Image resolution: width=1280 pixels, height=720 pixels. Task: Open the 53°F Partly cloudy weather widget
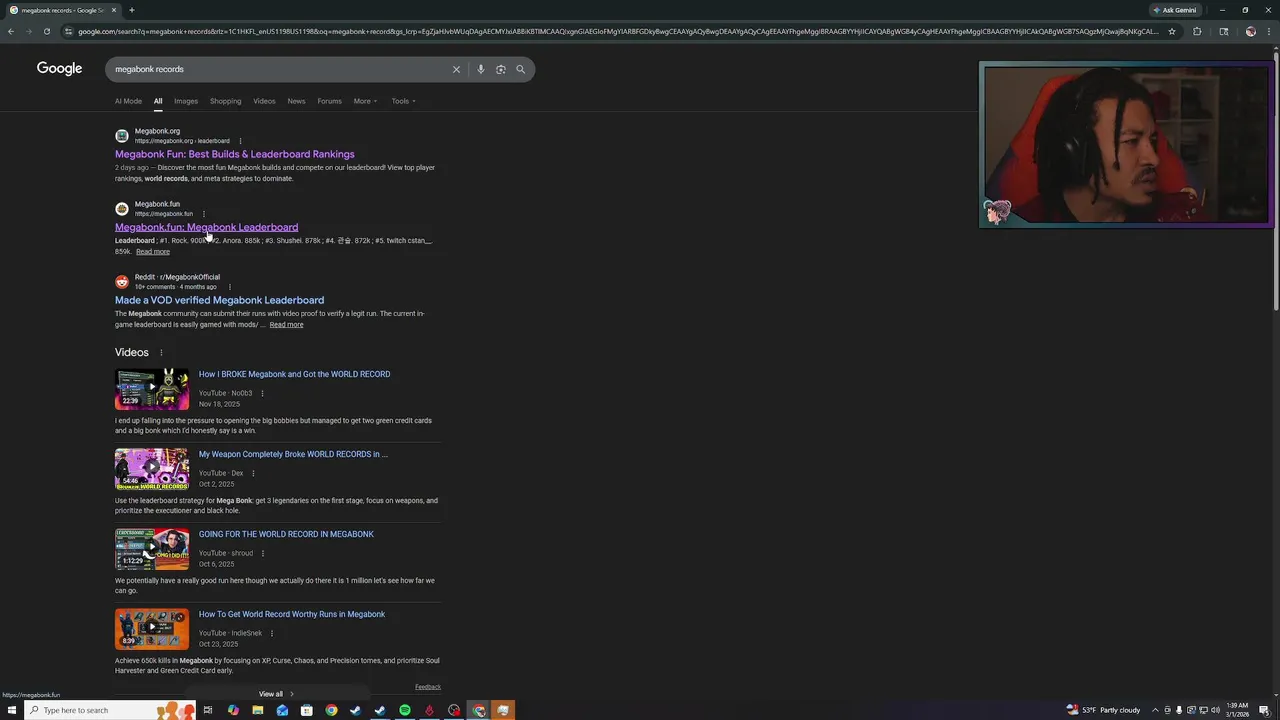pos(1103,710)
